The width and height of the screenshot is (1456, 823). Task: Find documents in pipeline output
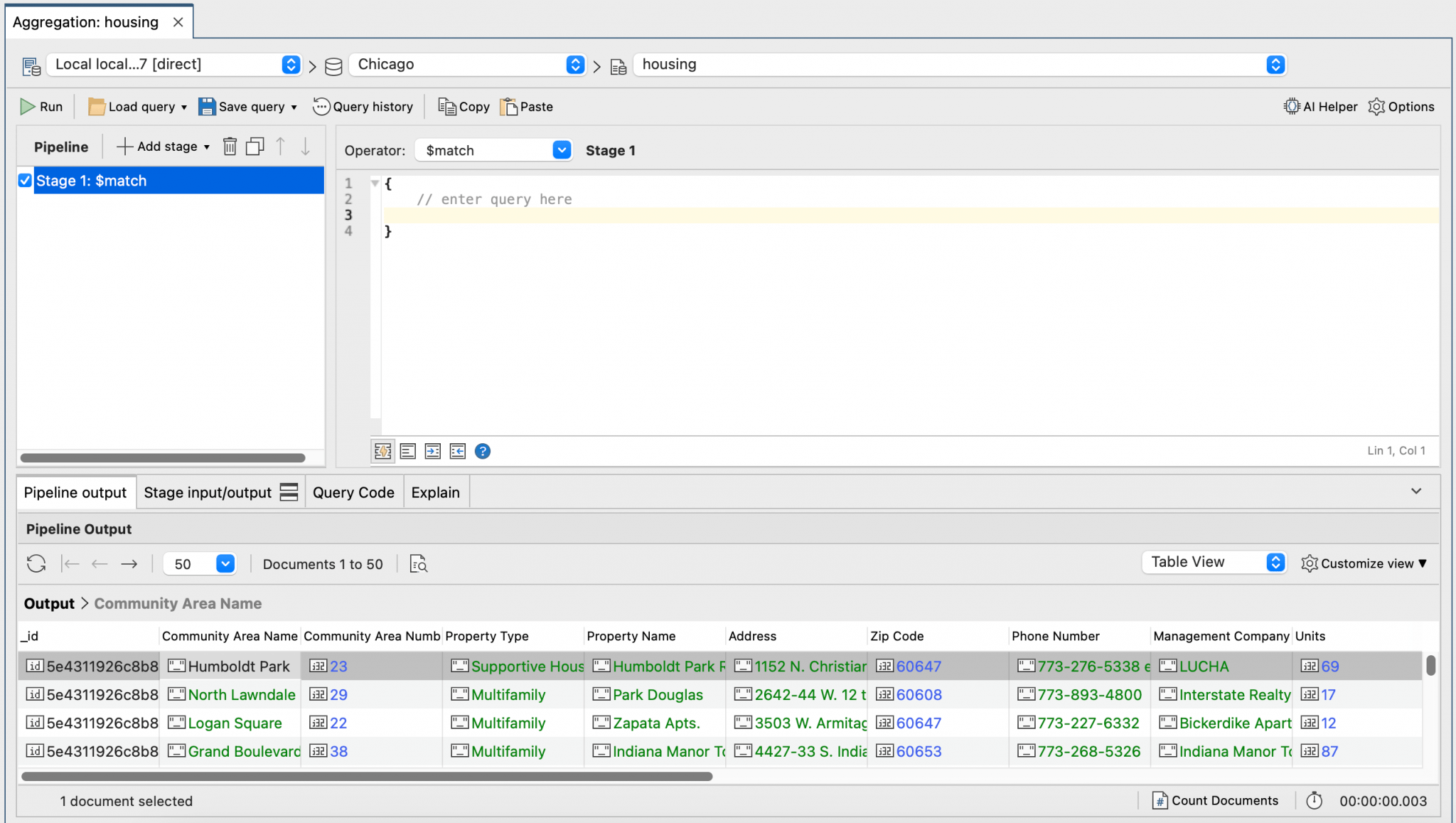[x=418, y=563]
